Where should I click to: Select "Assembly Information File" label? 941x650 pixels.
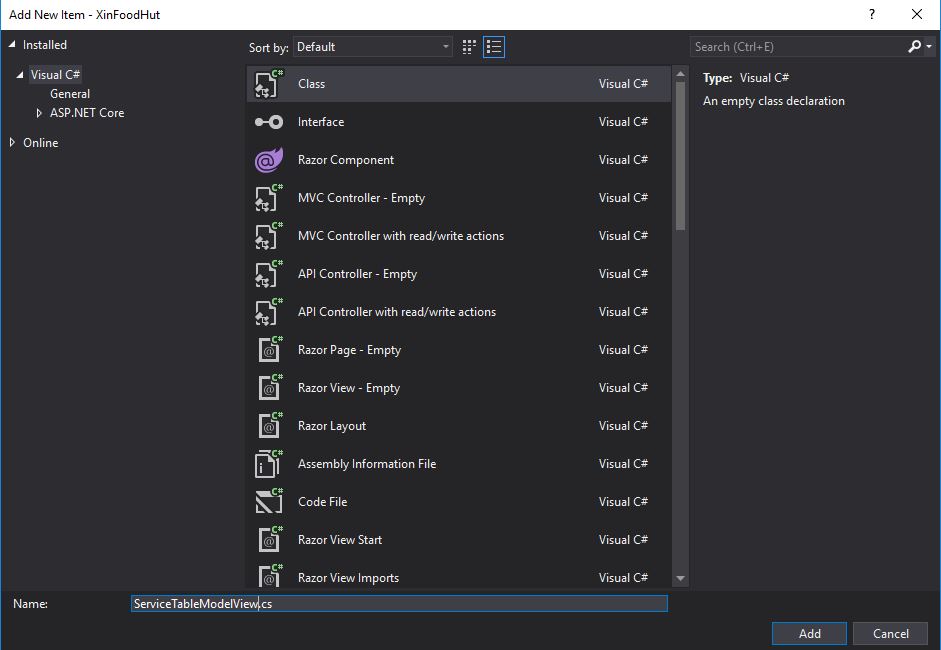tap(367, 464)
